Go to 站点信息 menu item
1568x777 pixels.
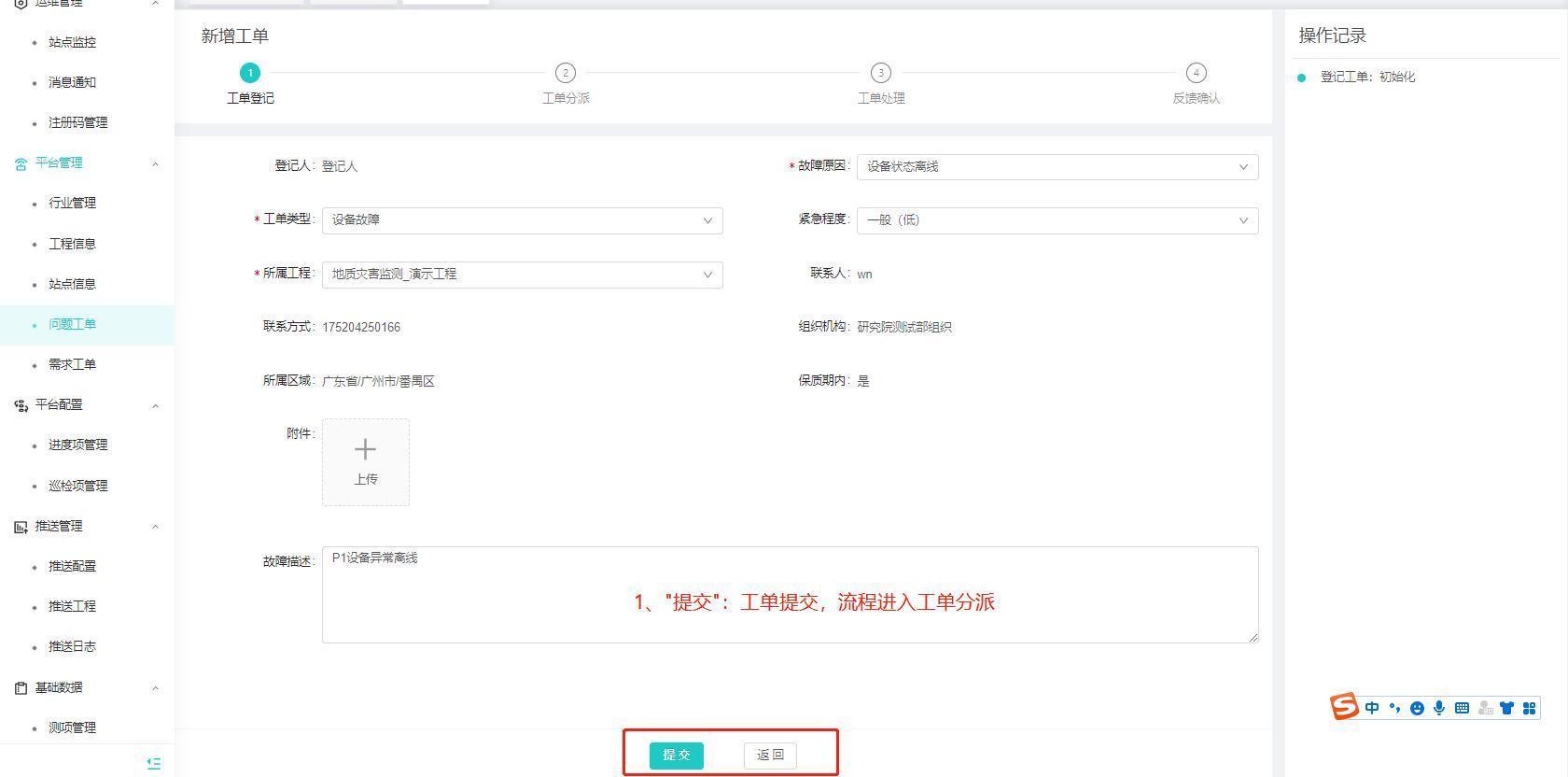pyautogui.click(x=72, y=284)
